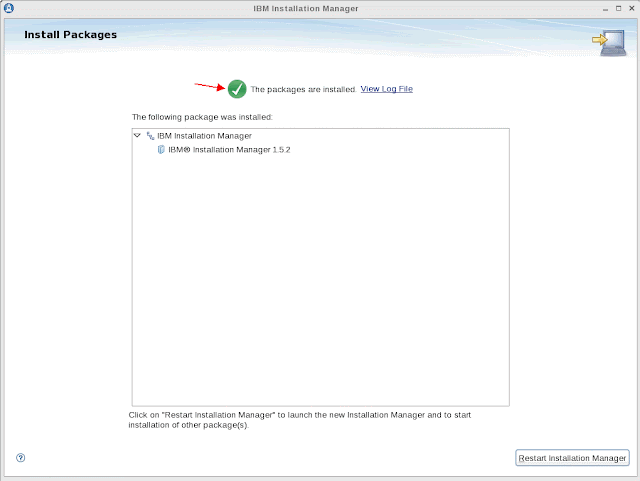Open the help question mark icon
The height and width of the screenshot is (481, 640).
20,457
